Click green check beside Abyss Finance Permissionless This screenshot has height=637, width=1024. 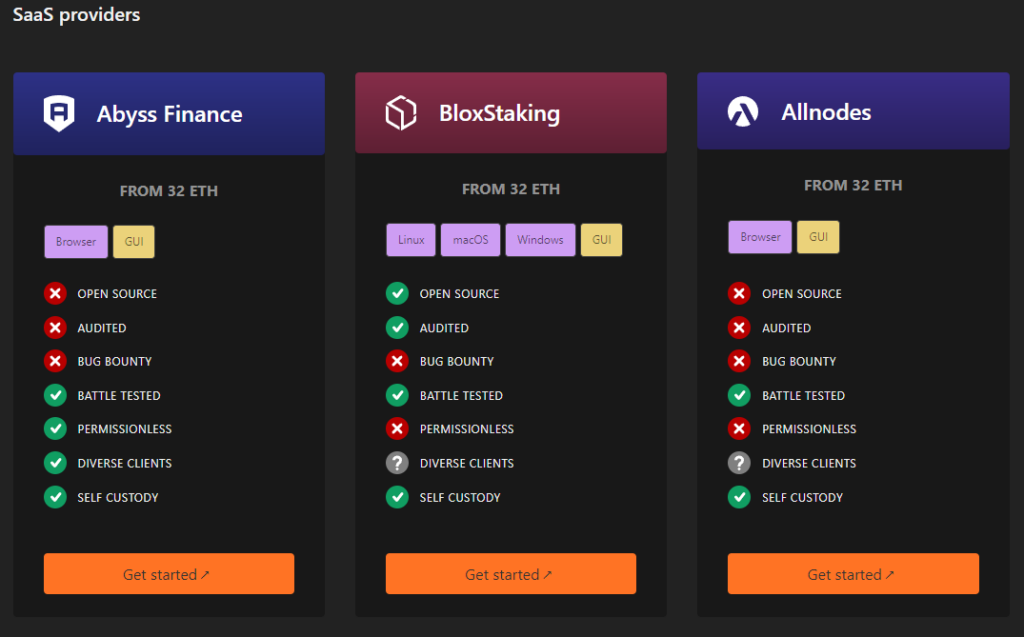pyautogui.click(x=56, y=429)
